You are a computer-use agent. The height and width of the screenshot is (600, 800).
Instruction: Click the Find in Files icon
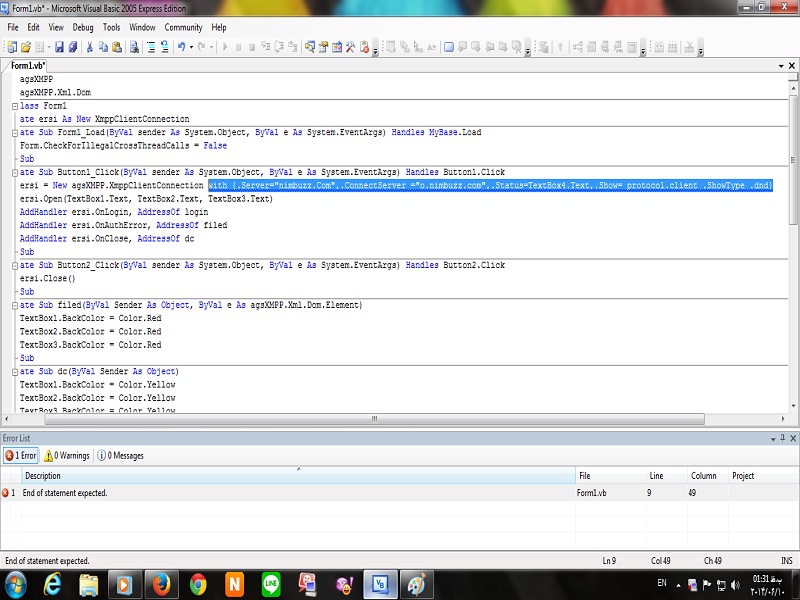(x=134, y=47)
